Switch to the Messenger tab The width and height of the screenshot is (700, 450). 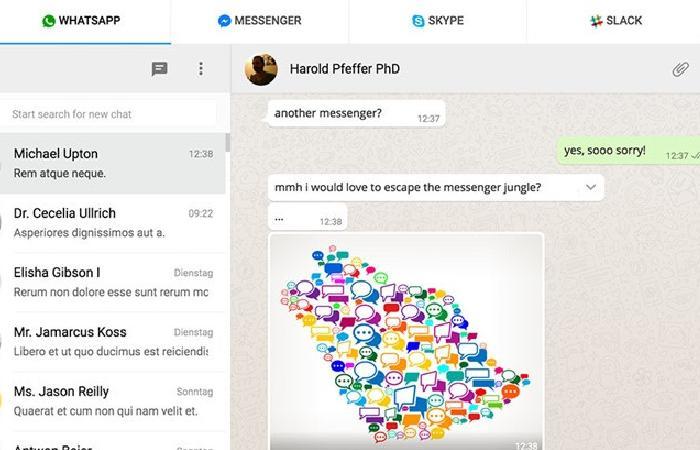pos(259,21)
